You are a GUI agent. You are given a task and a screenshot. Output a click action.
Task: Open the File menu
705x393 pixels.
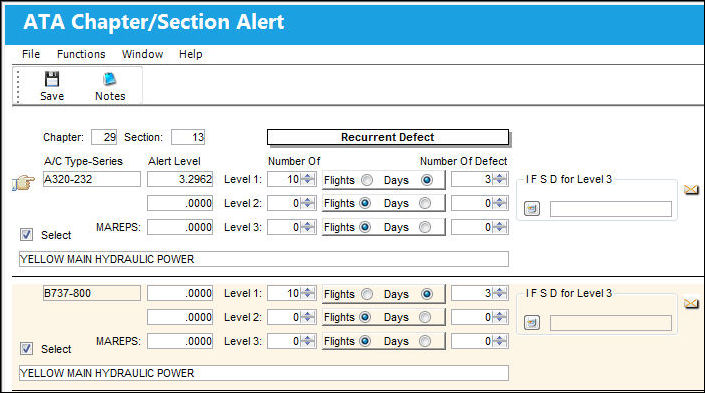pos(31,54)
